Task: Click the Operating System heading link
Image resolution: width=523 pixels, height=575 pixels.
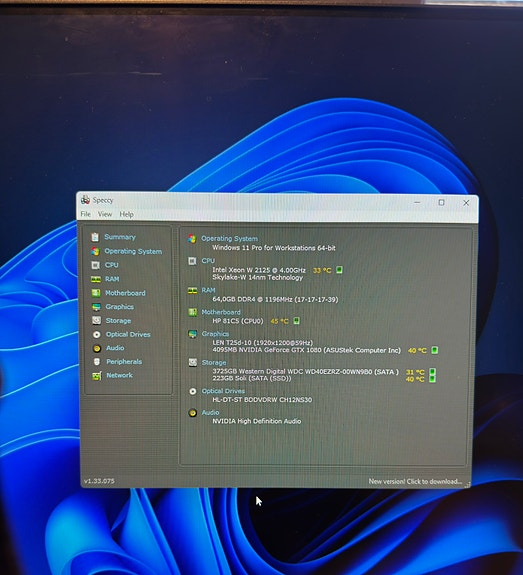Action: [229, 238]
